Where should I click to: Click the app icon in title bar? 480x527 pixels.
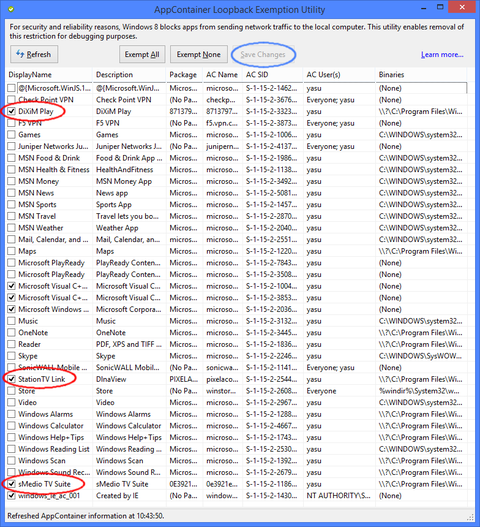tap(11, 9)
